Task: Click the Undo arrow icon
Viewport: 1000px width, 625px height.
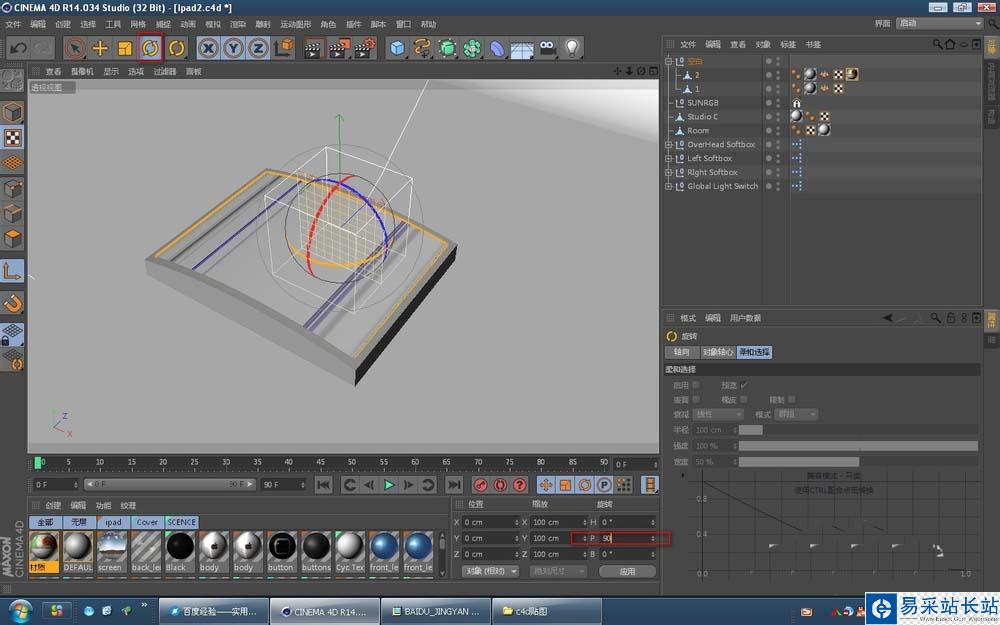Action: (x=18, y=47)
